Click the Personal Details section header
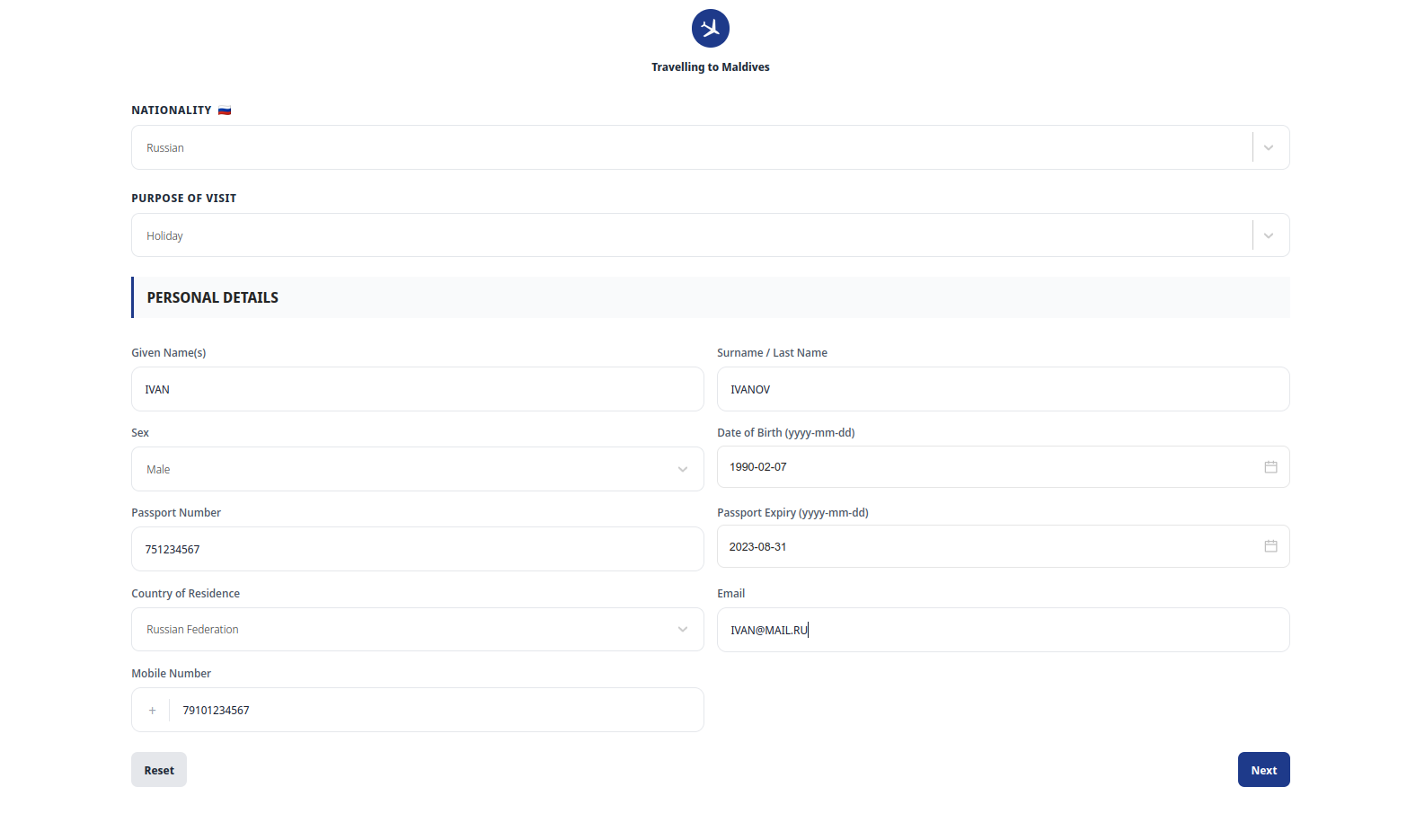Screen dimensions: 1407x840 coord(213,298)
